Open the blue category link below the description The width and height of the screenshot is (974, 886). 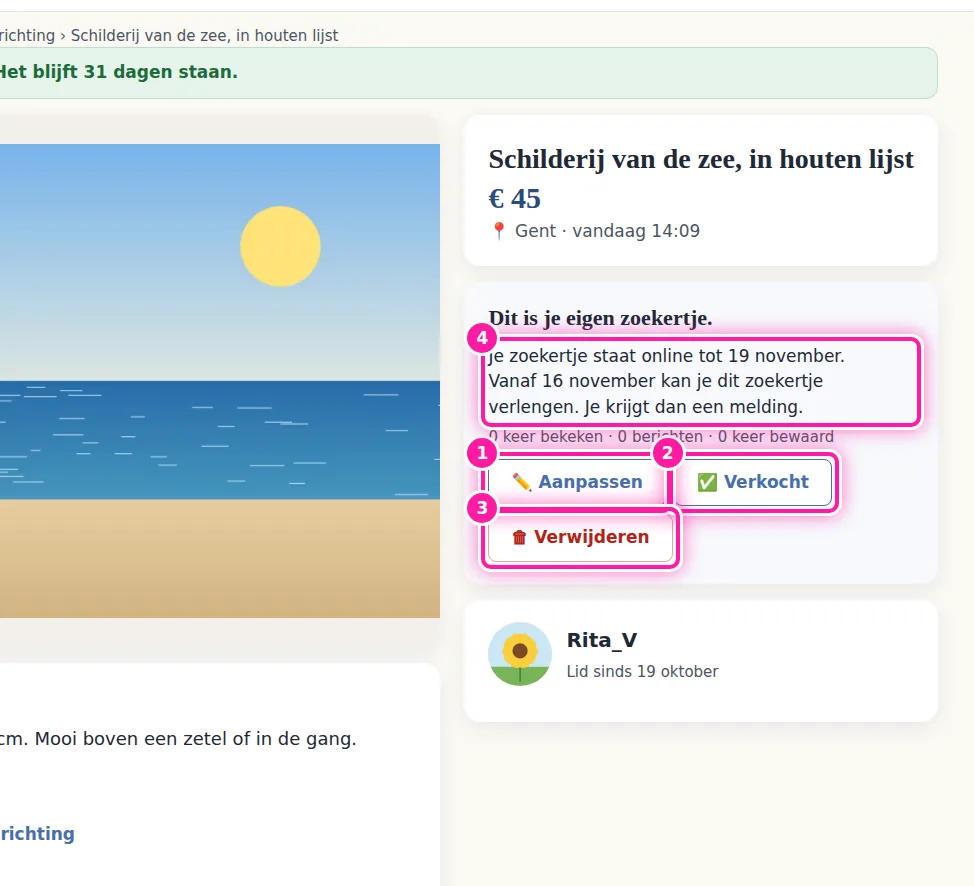coord(37,834)
